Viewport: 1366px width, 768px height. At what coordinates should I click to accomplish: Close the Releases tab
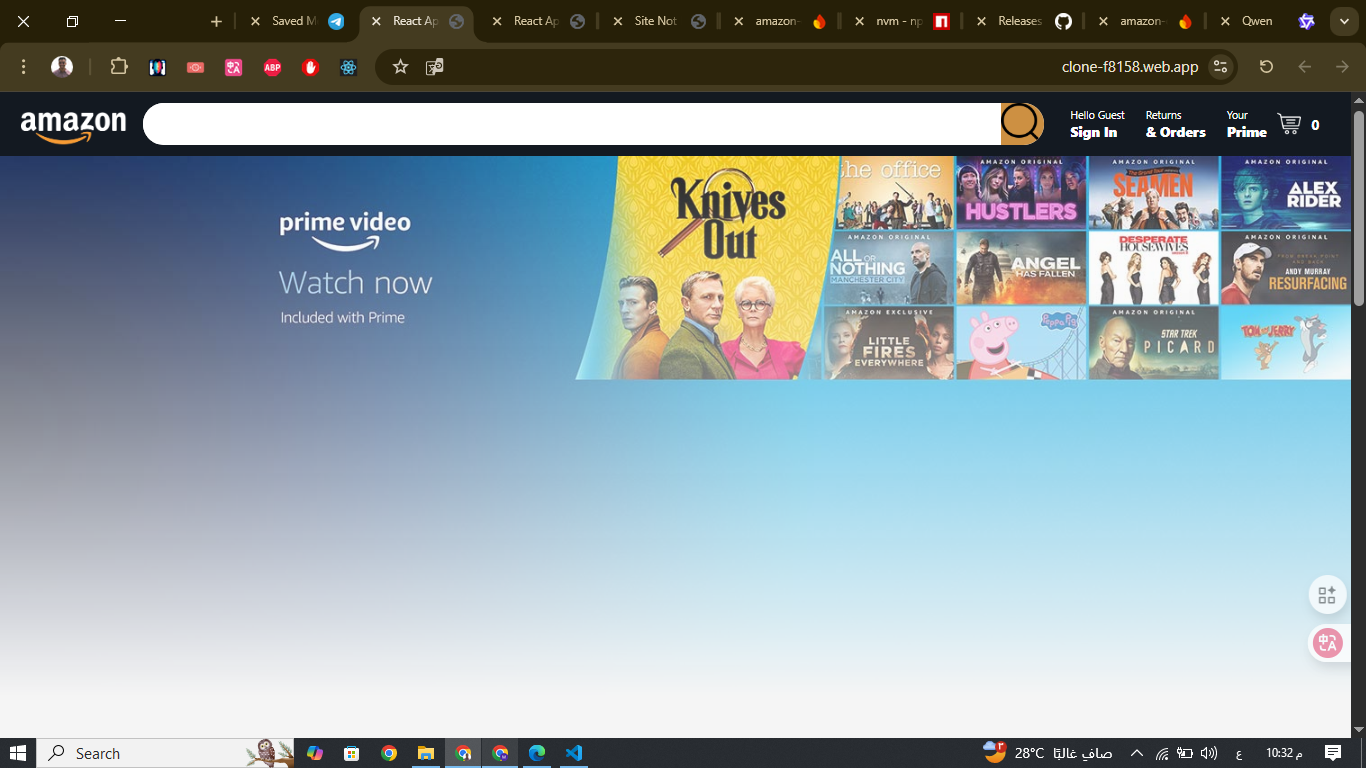(x=981, y=21)
